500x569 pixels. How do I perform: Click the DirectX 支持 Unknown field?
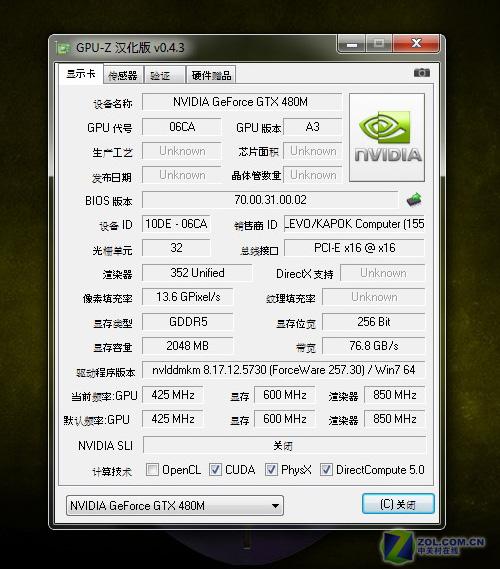click(382, 273)
